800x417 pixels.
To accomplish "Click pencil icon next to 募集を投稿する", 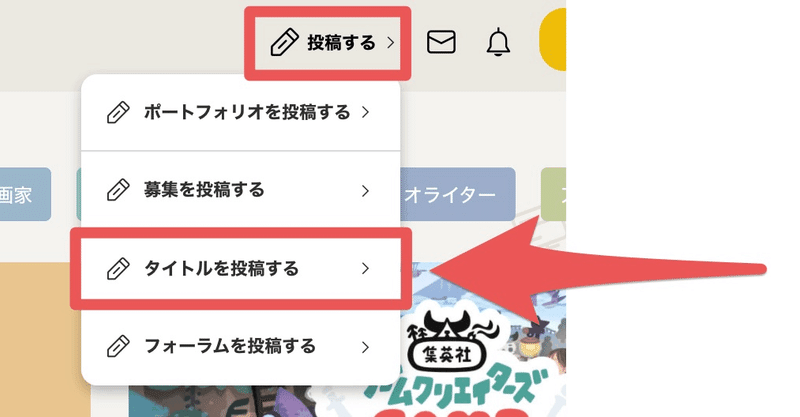I will tap(118, 190).
